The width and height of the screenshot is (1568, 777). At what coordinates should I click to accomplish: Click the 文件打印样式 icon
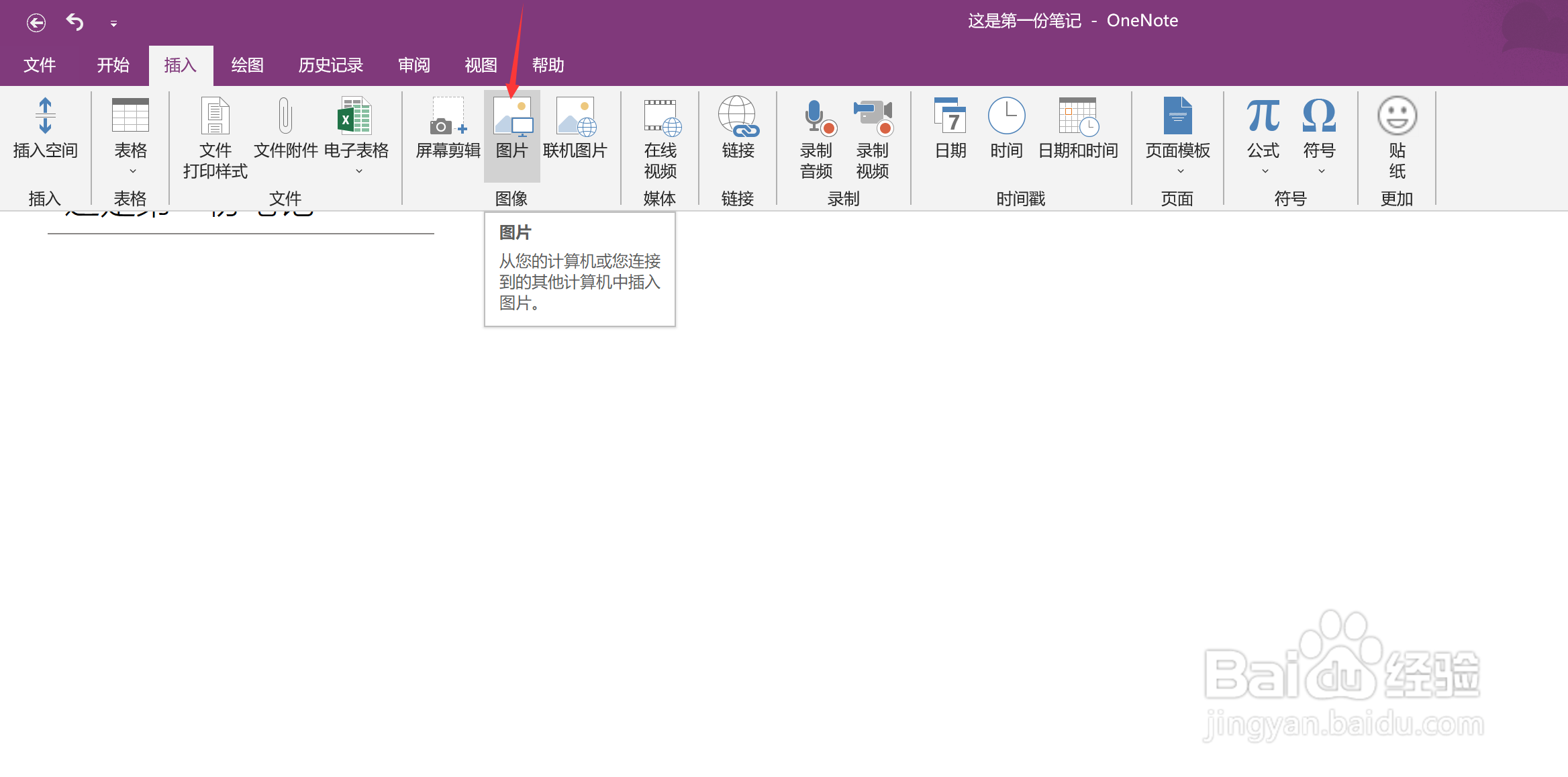click(x=215, y=116)
